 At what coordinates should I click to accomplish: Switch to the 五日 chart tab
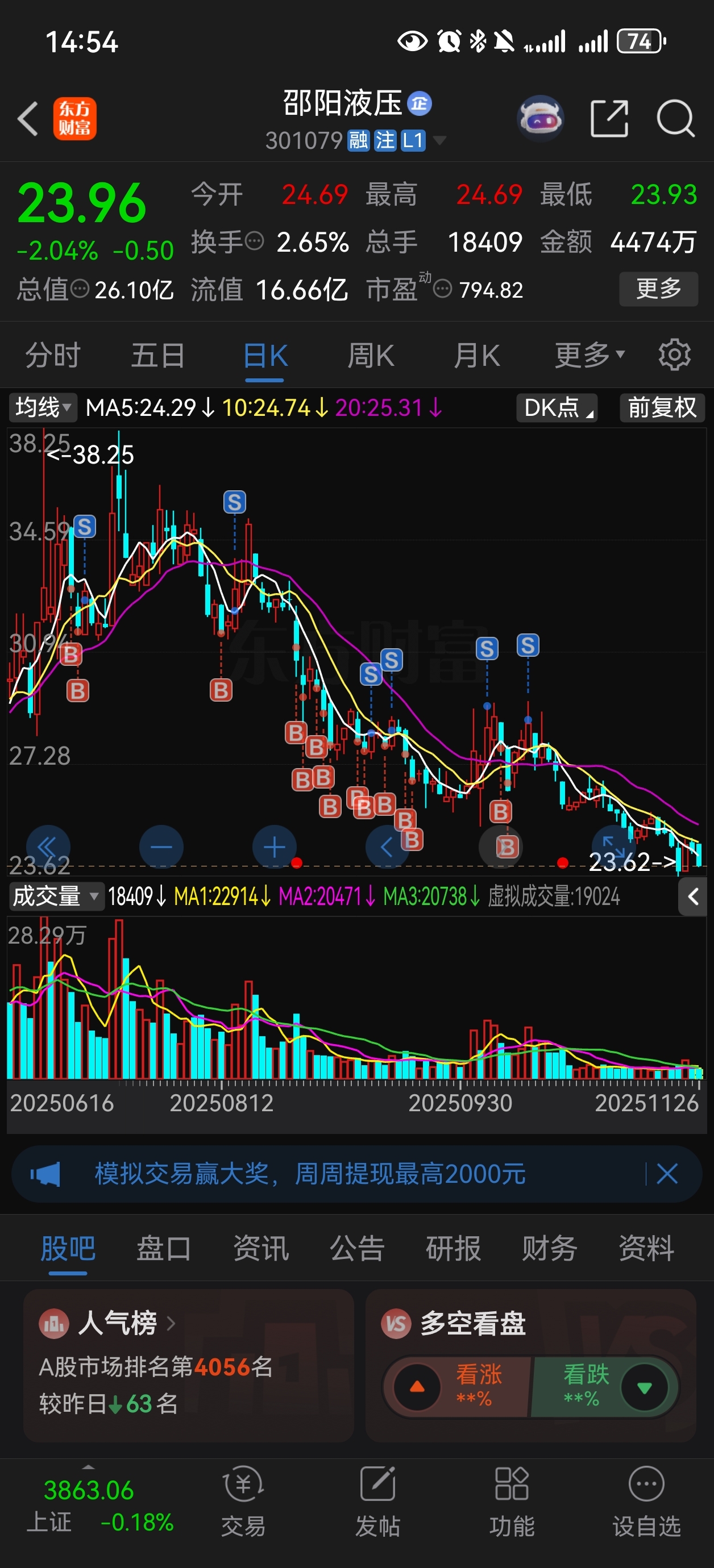point(158,356)
